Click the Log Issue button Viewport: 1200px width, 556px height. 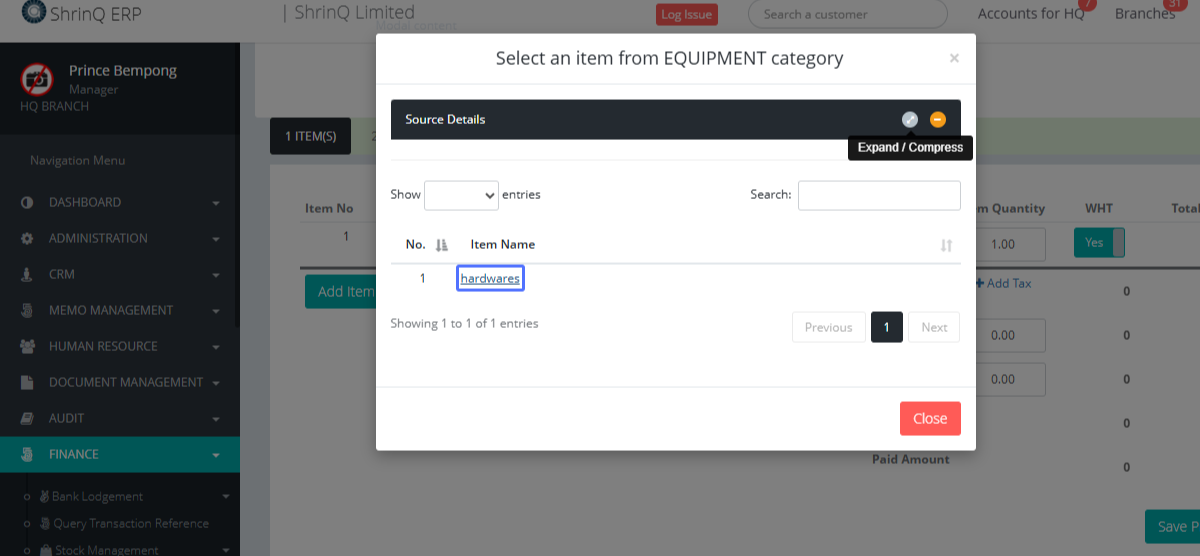[686, 14]
